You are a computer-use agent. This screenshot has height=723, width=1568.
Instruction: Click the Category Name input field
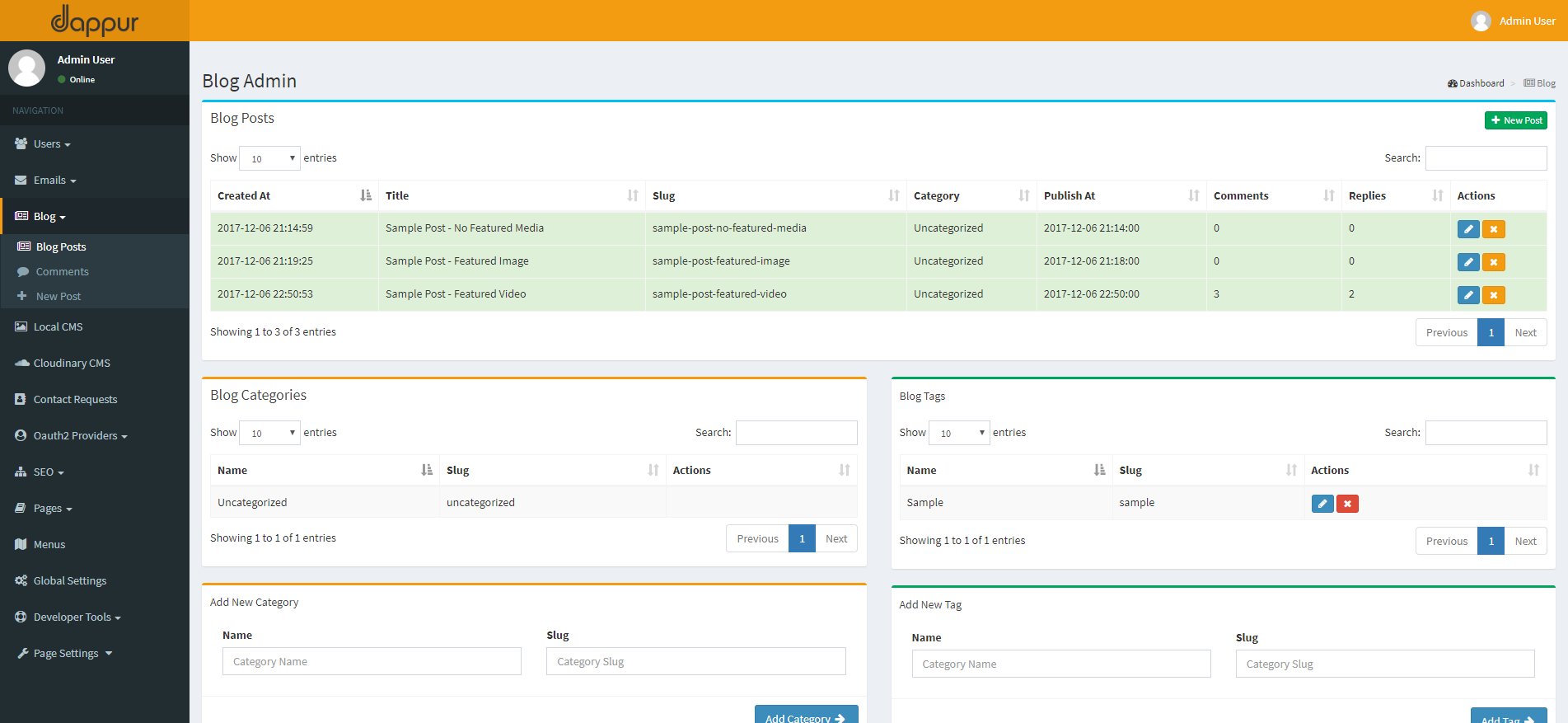[372, 661]
